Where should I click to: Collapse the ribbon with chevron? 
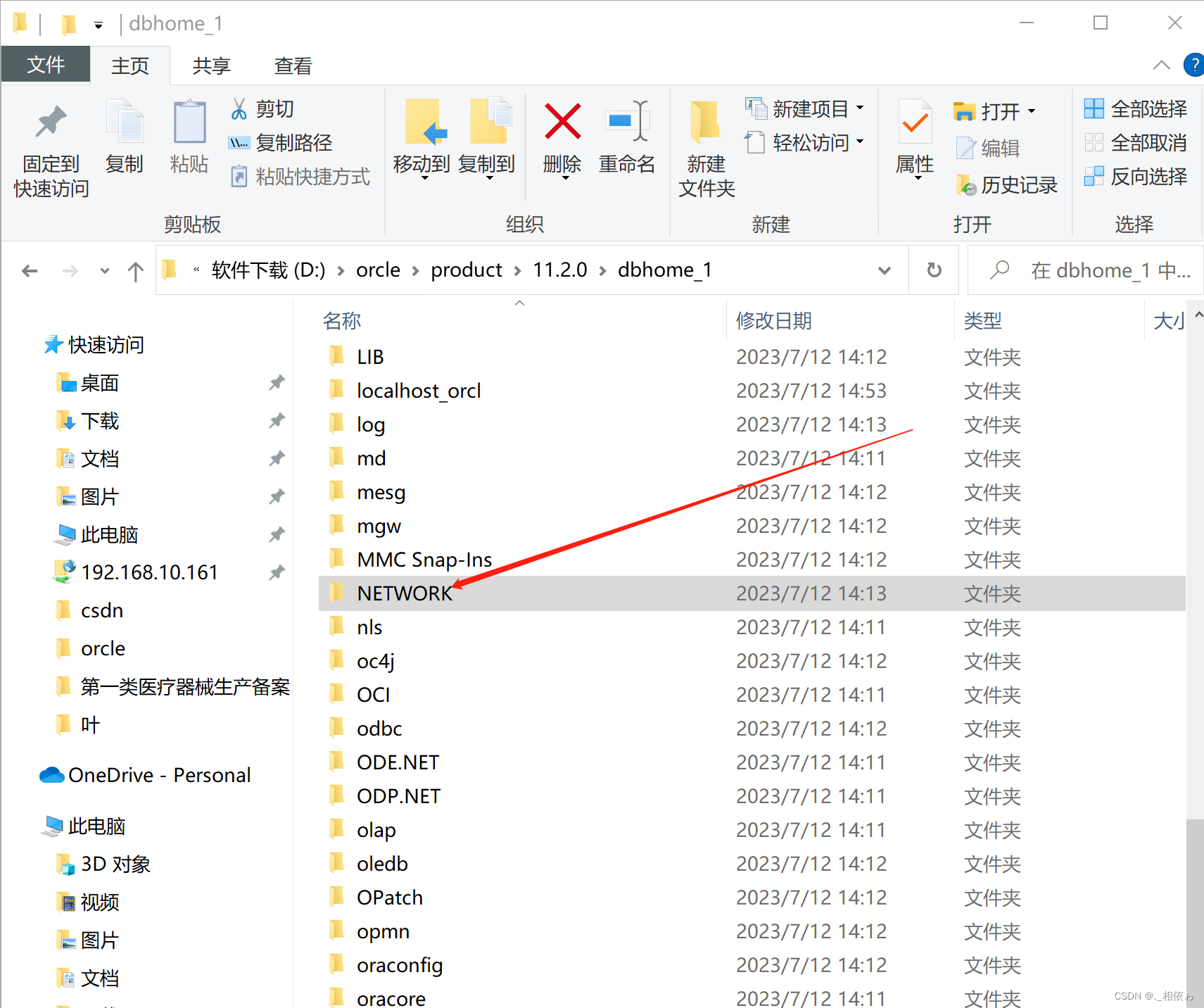[x=1162, y=65]
